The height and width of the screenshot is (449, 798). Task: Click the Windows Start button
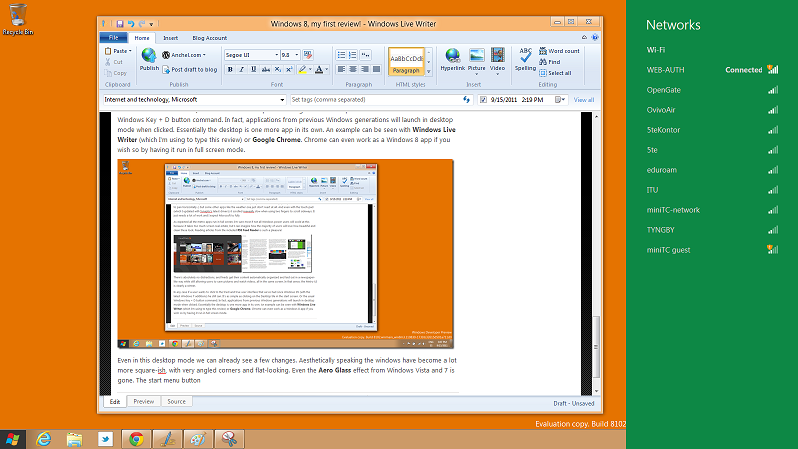[13, 439]
